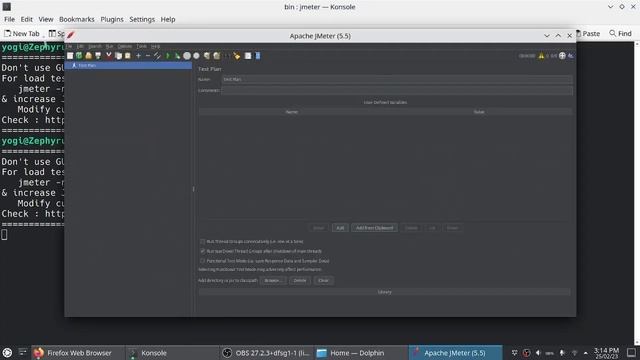
Task: Switch to Home Dolphin taskbar entry
Action: (x=361, y=353)
